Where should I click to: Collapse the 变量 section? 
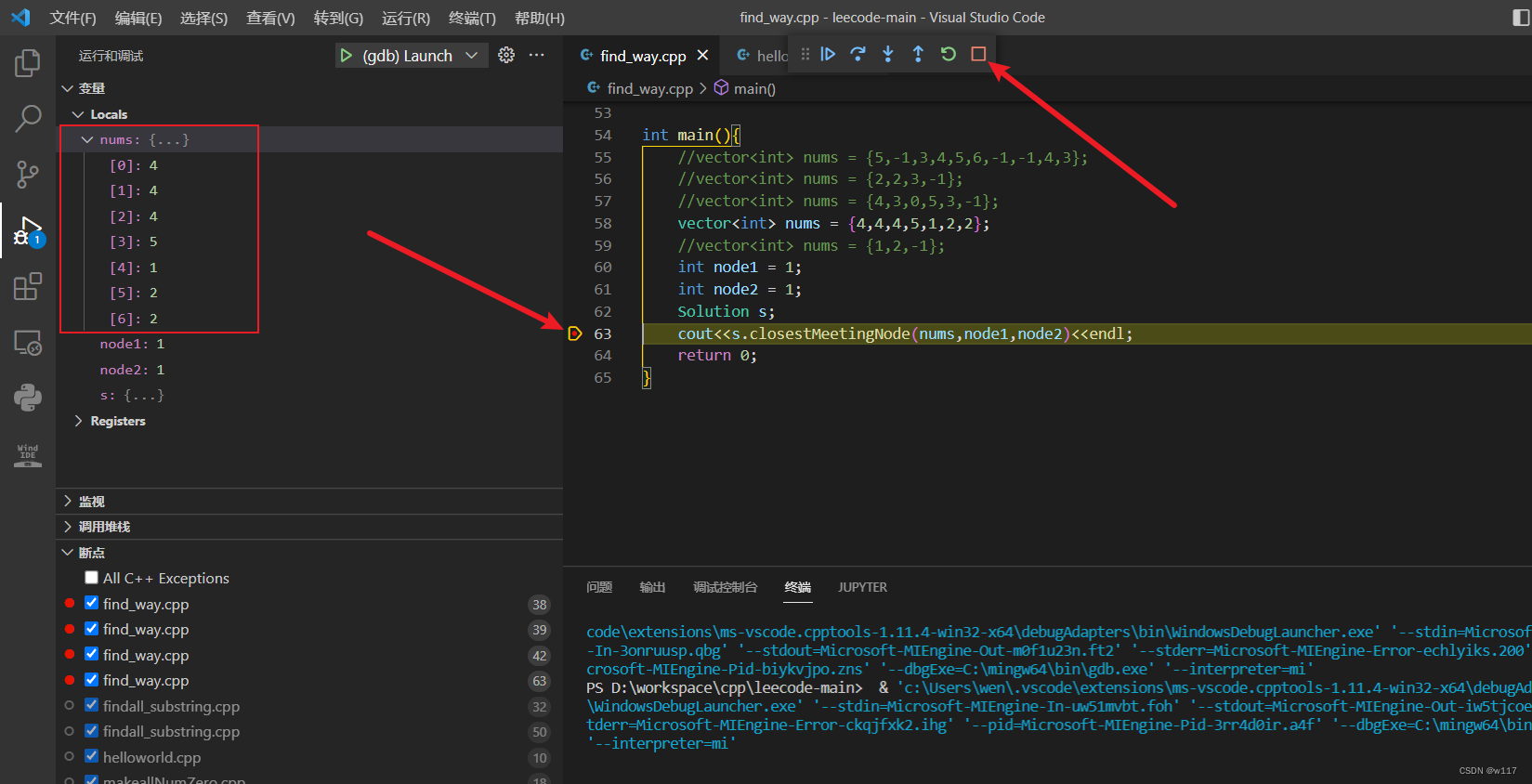[67, 88]
